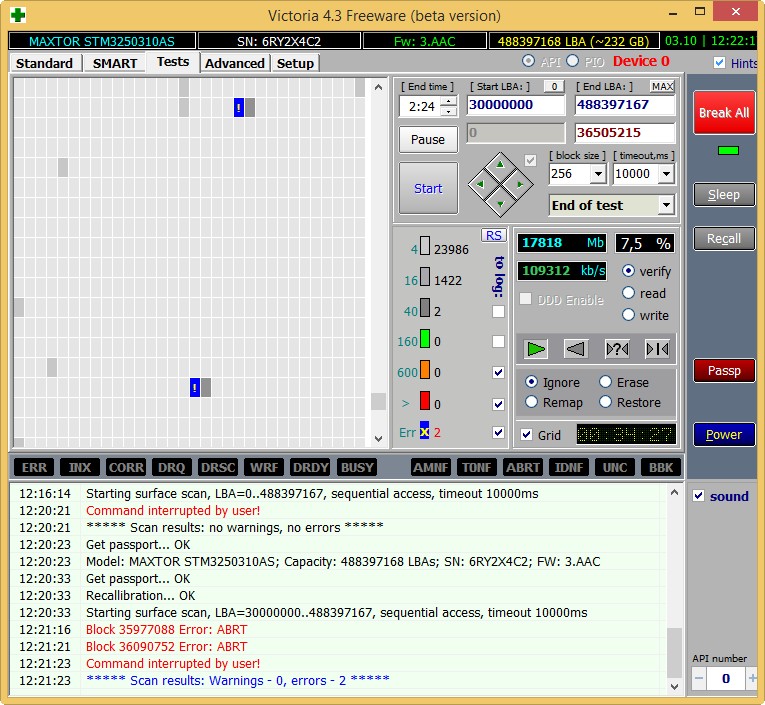Viewport: 765px width, 705px height.
Task: Switch to the SMART tab
Action: (115, 63)
